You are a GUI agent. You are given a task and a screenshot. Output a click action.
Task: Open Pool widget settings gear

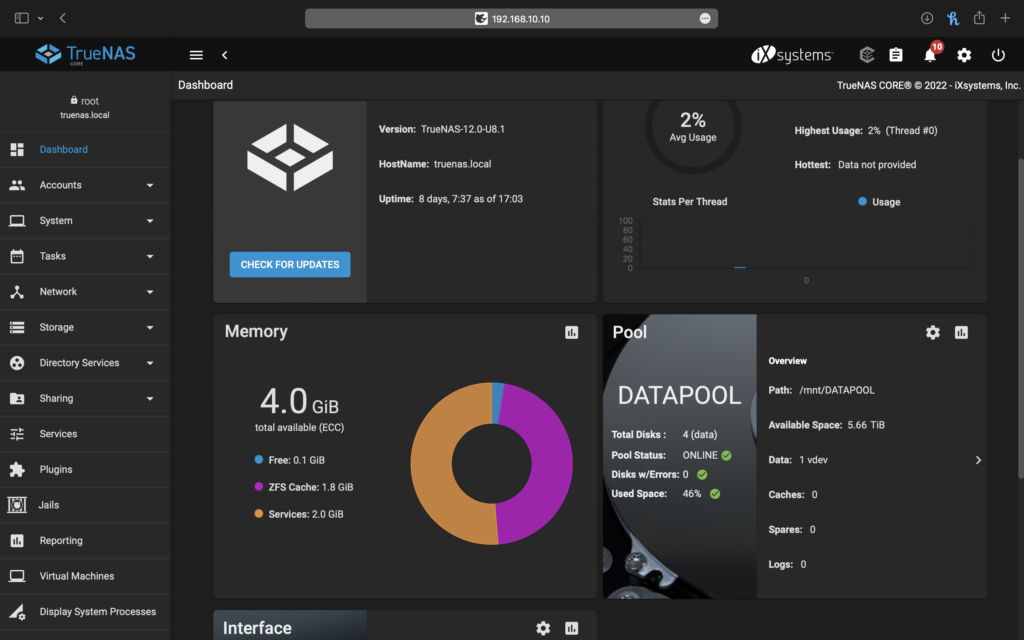pos(933,332)
